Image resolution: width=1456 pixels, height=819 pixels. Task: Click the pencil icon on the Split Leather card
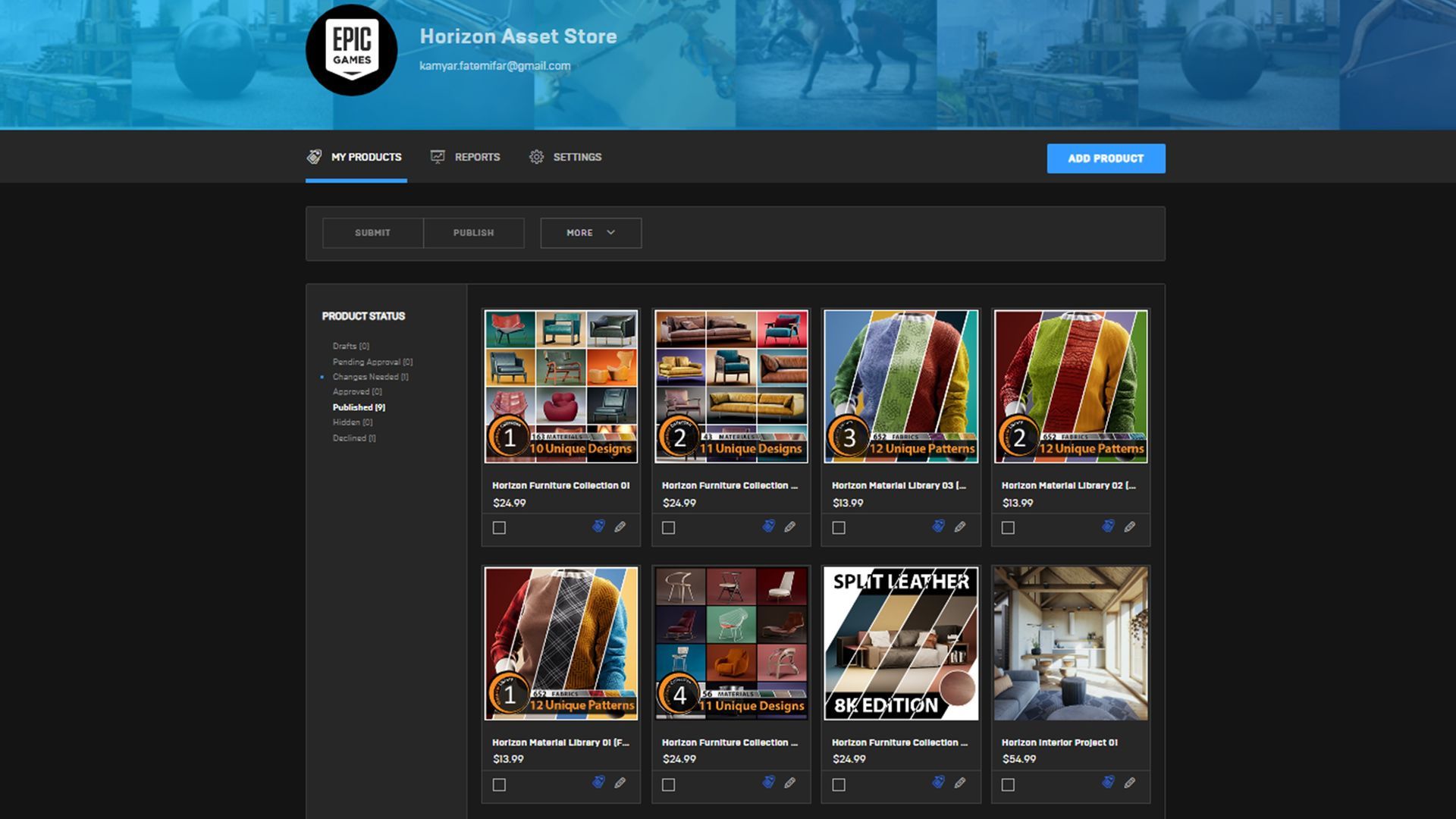pyautogui.click(x=960, y=783)
